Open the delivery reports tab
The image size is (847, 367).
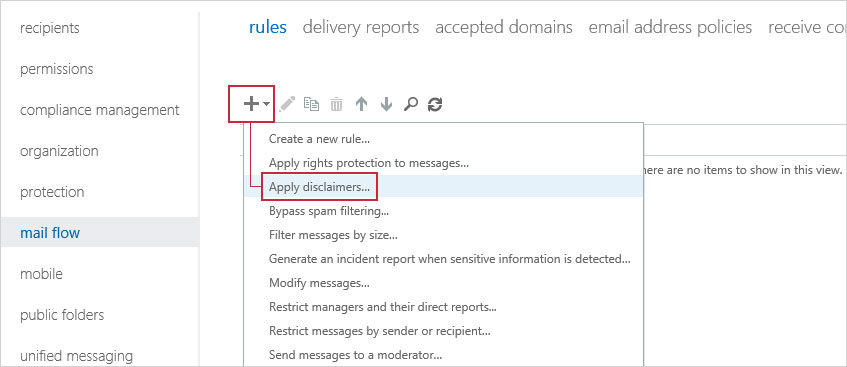tap(361, 27)
